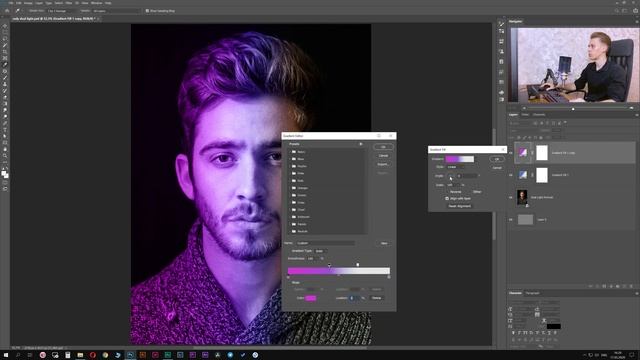Select the Zoom tool

point(5,156)
